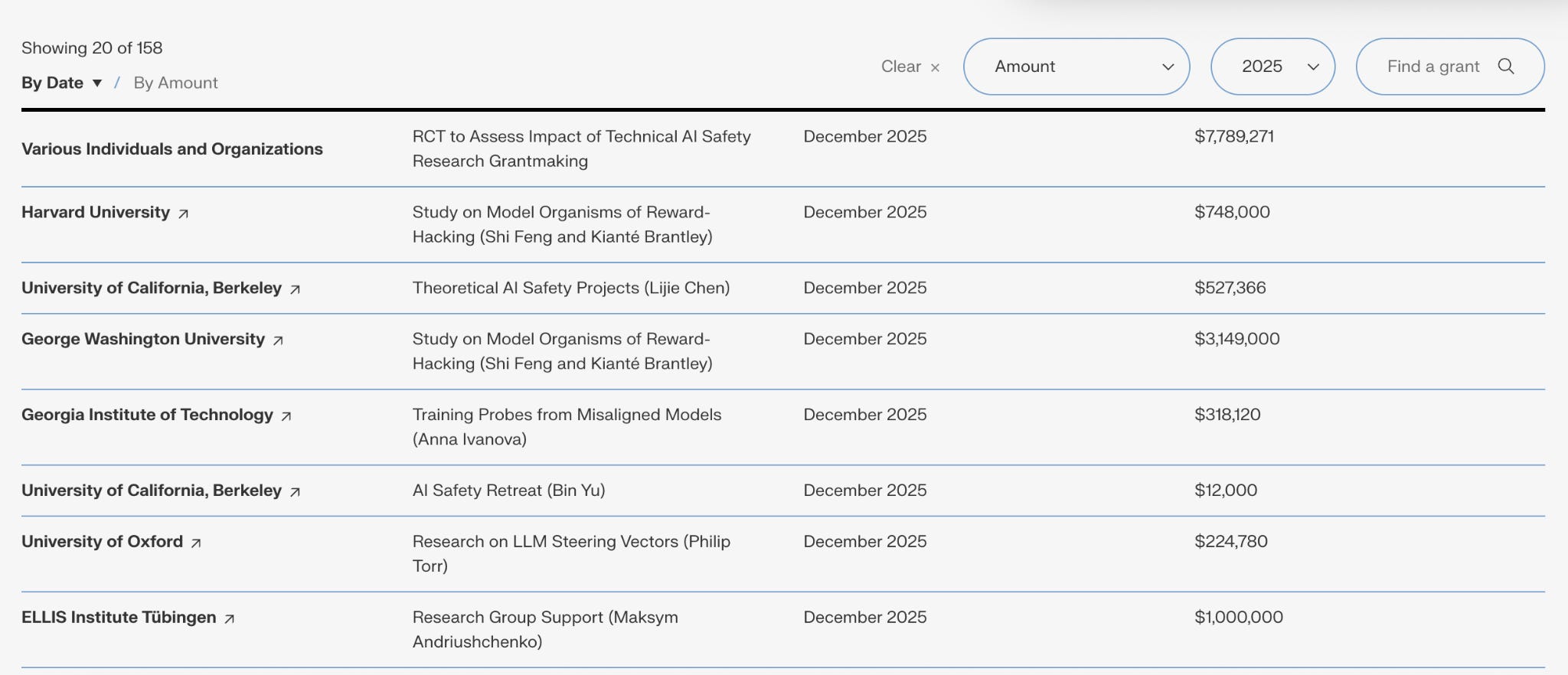
Task: Click 'AI Safety Retreat (Bin Yu)' text
Action: [x=509, y=490]
